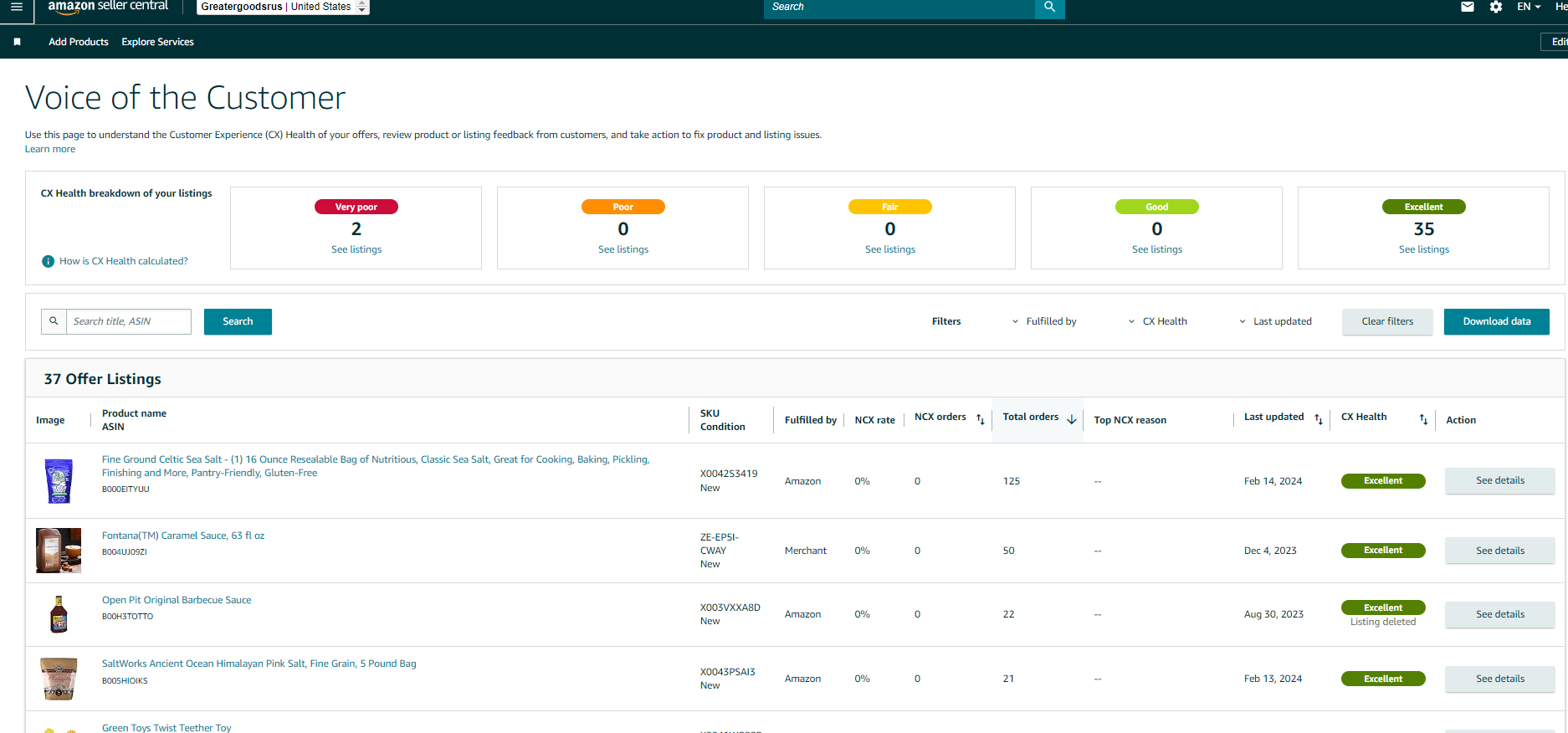Open Open Pit Barbecue Sauce product thumbnail
Image resolution: width=1568 pixels, height=733 pixels.
pyautogui.click(x=59, y=614)
